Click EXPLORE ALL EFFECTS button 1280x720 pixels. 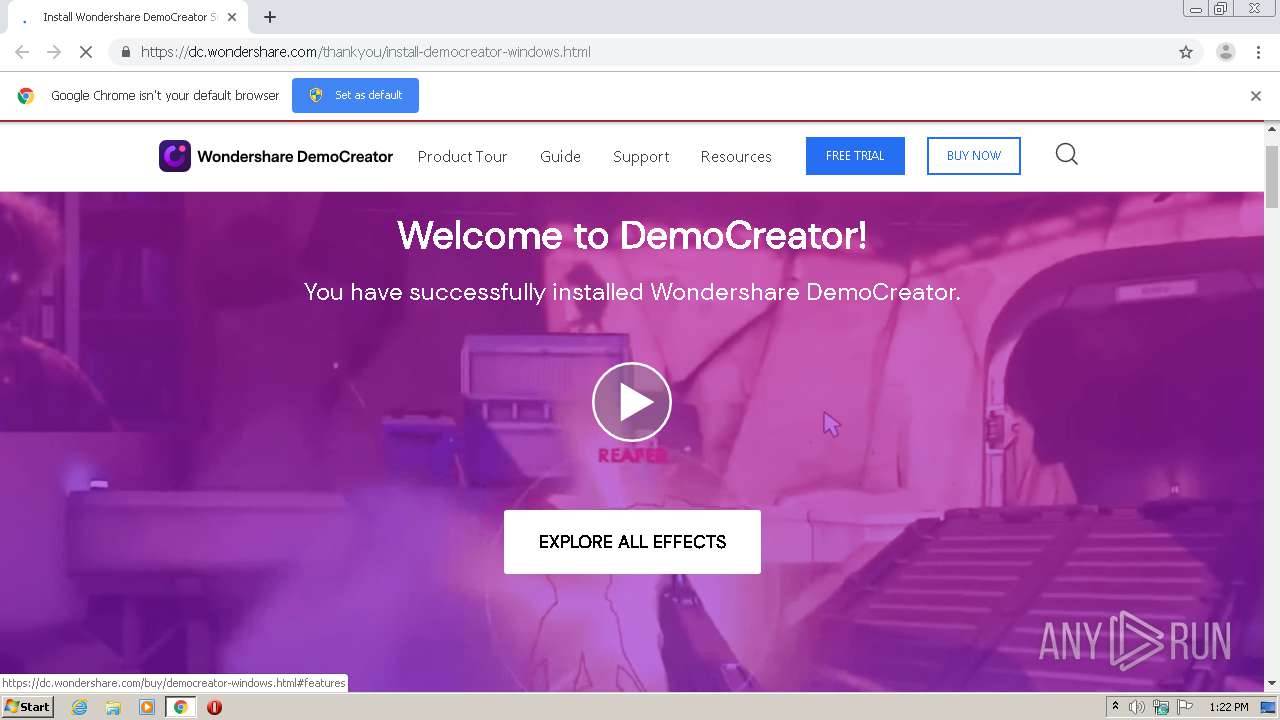pyautogui.click(x=632, y=542)
